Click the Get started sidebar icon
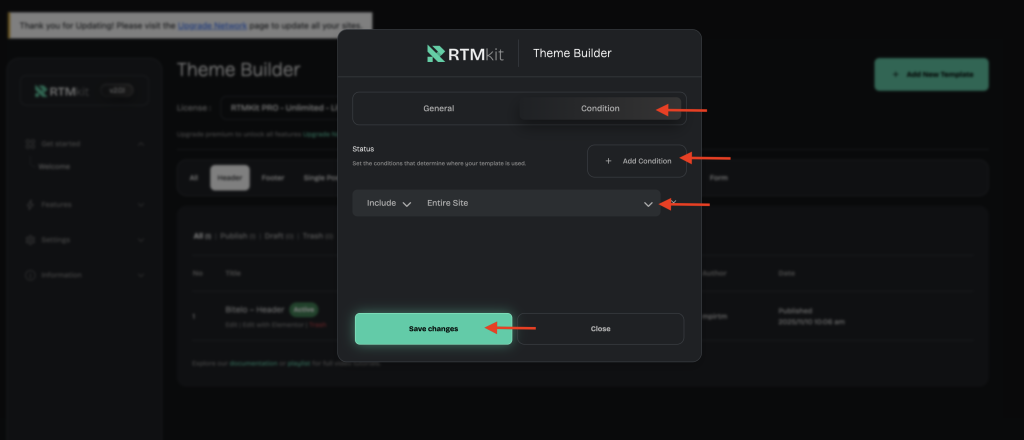The width and height of the screenshot is (1024, 440). click(29, 144)
